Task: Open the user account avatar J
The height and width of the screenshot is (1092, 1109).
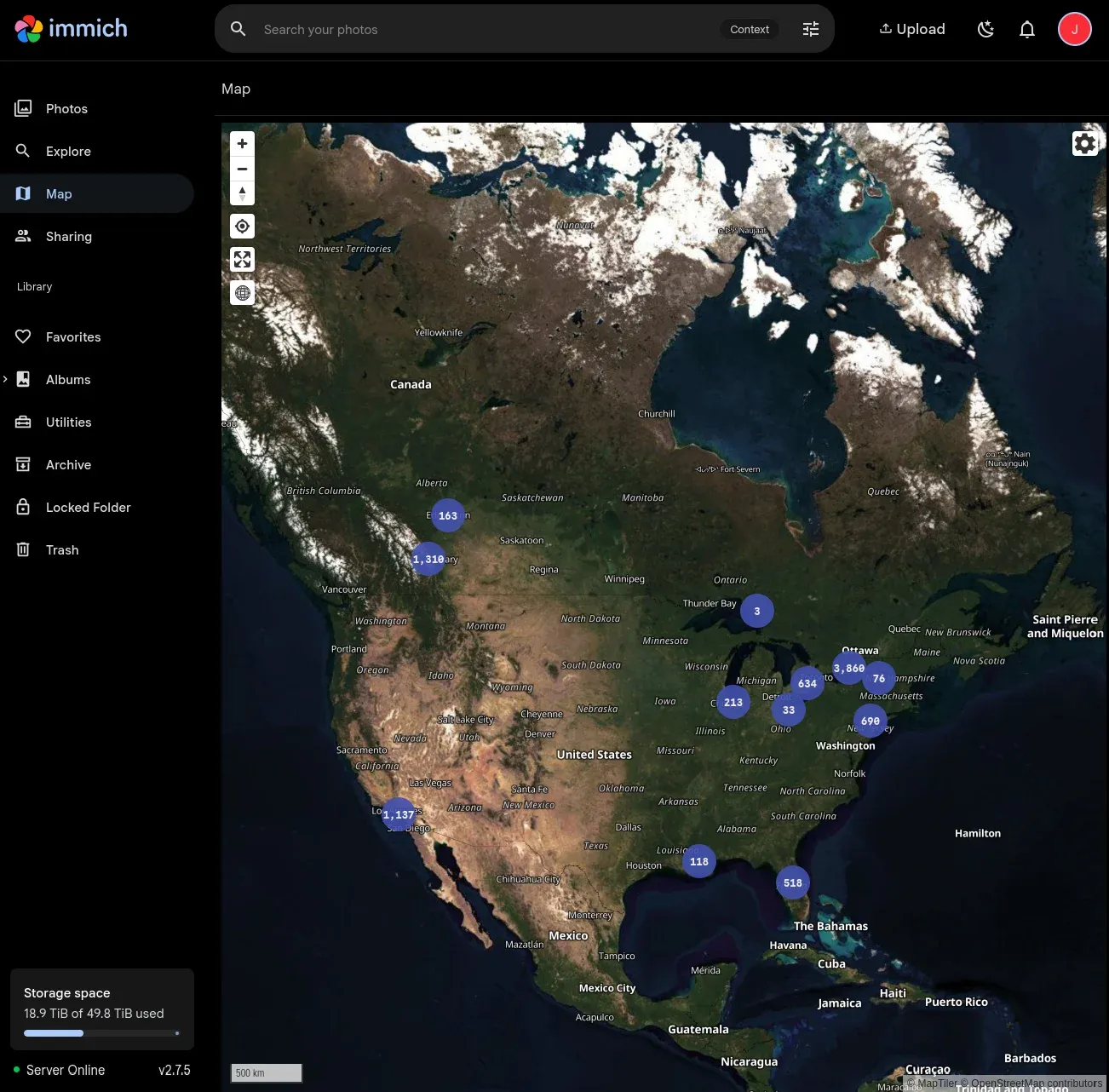Action: pos(1075,29)
